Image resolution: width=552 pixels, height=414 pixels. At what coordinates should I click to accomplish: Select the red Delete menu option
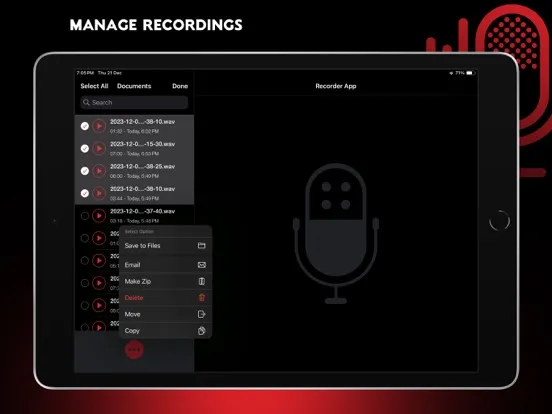coord(165,298)
